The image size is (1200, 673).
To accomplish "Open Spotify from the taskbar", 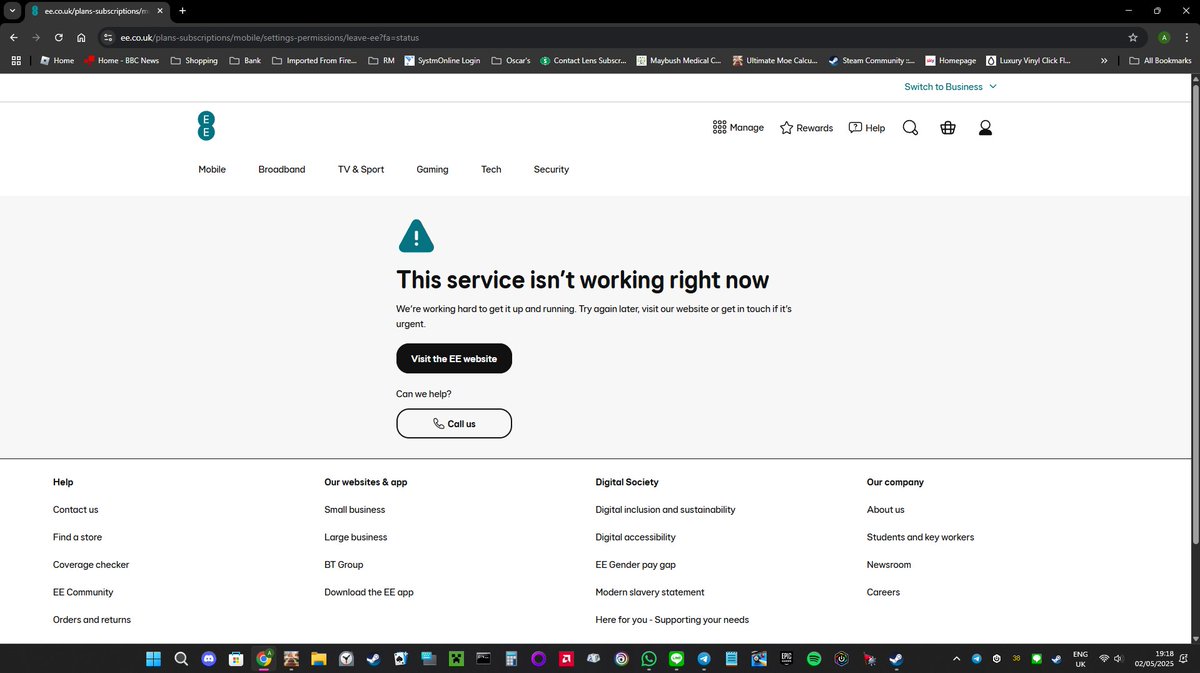I will pos(814,659).
